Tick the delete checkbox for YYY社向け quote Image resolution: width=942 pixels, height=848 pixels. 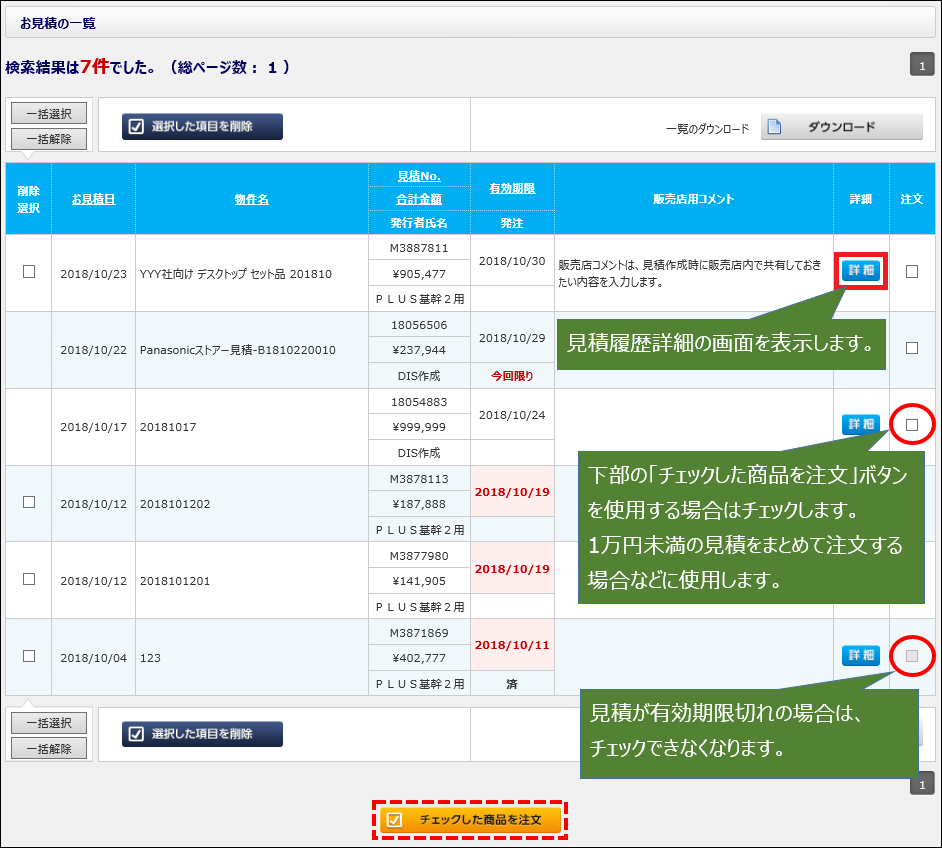tap(29, 271)
